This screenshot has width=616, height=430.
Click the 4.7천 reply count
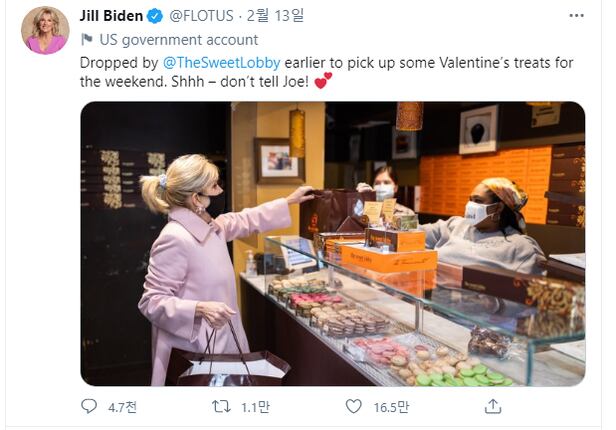(124, 407)
